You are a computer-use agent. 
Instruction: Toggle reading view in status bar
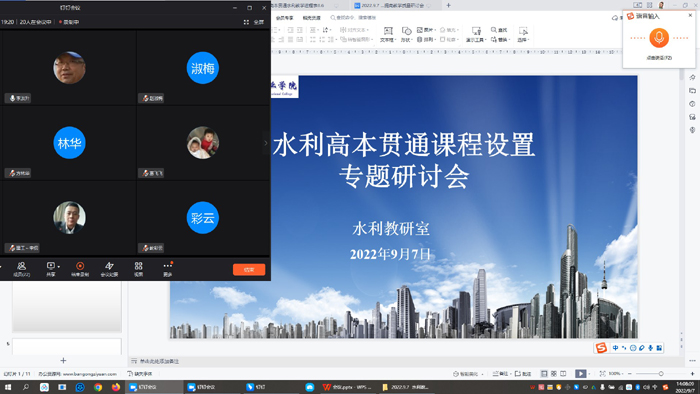point(563,373)
